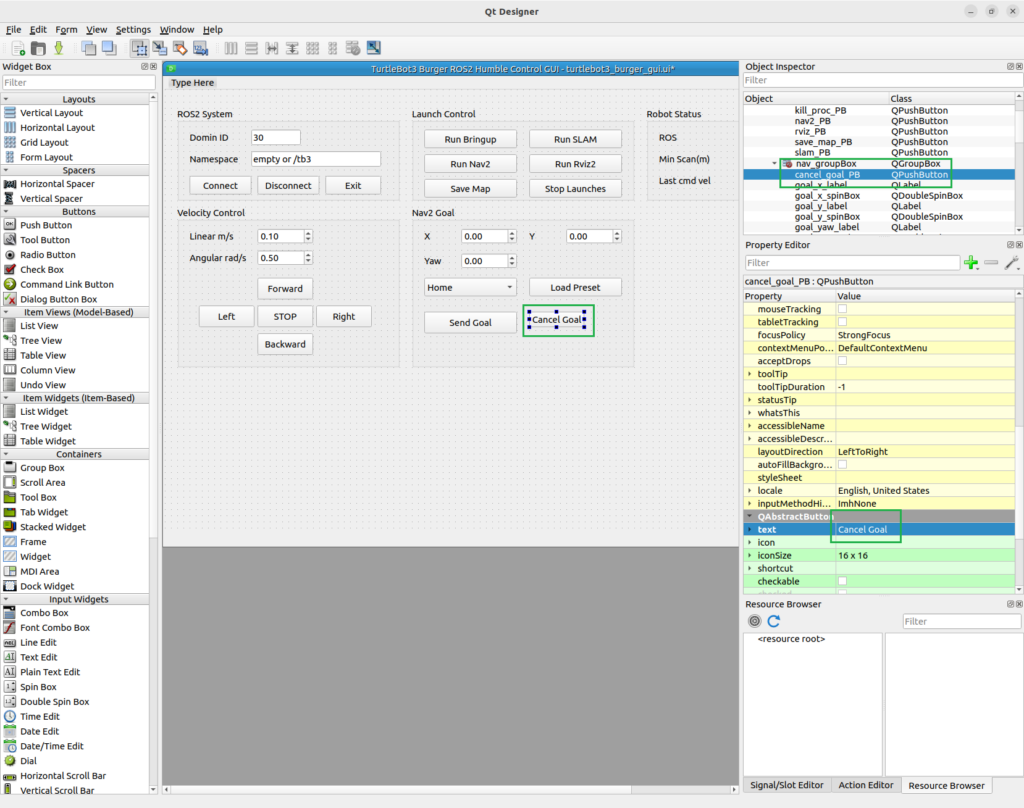
Task: Click the remove property minus icon
Action: [x=991, y=263]
